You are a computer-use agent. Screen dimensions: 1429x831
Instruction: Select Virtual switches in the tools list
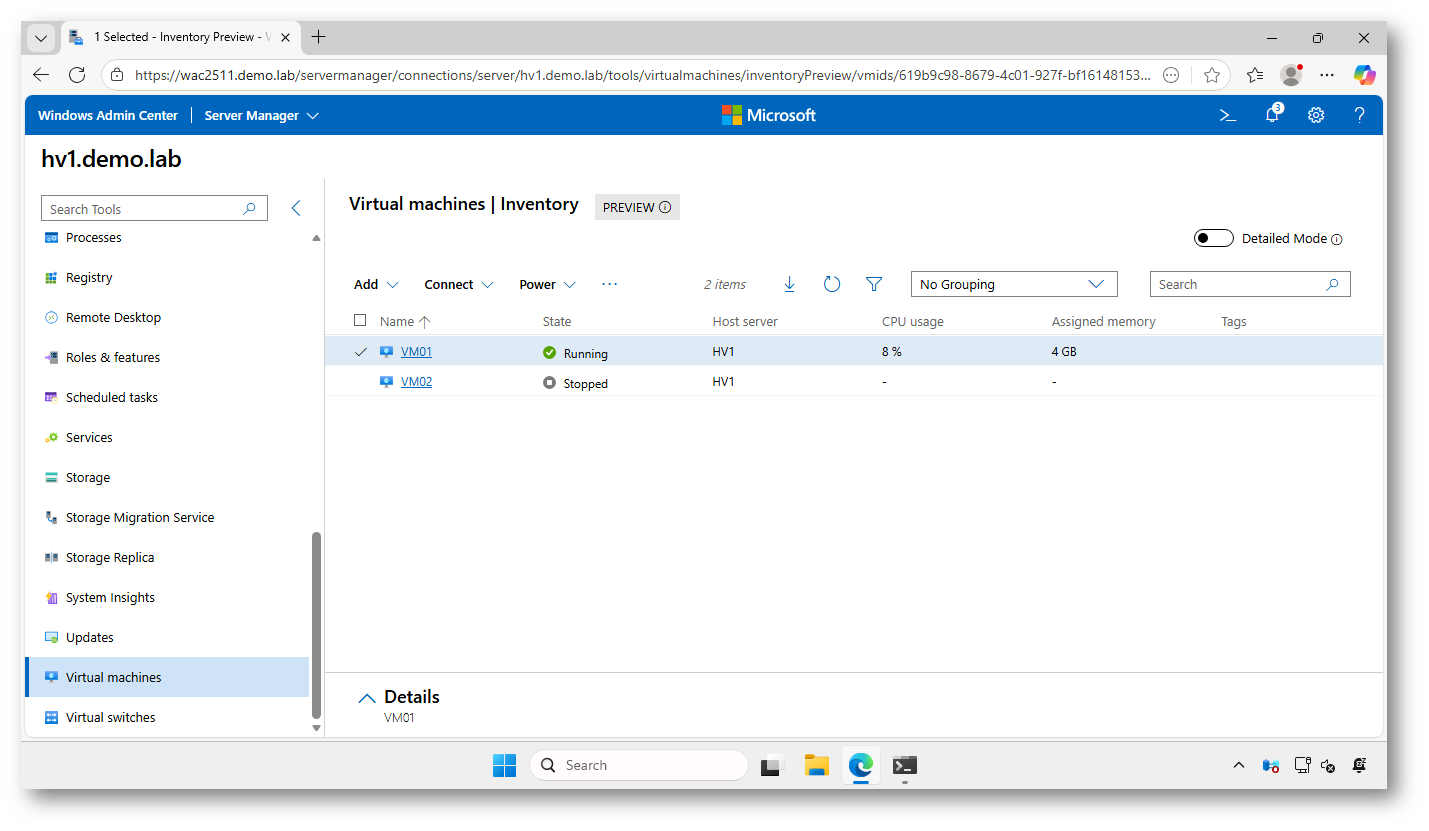[110, 717]
